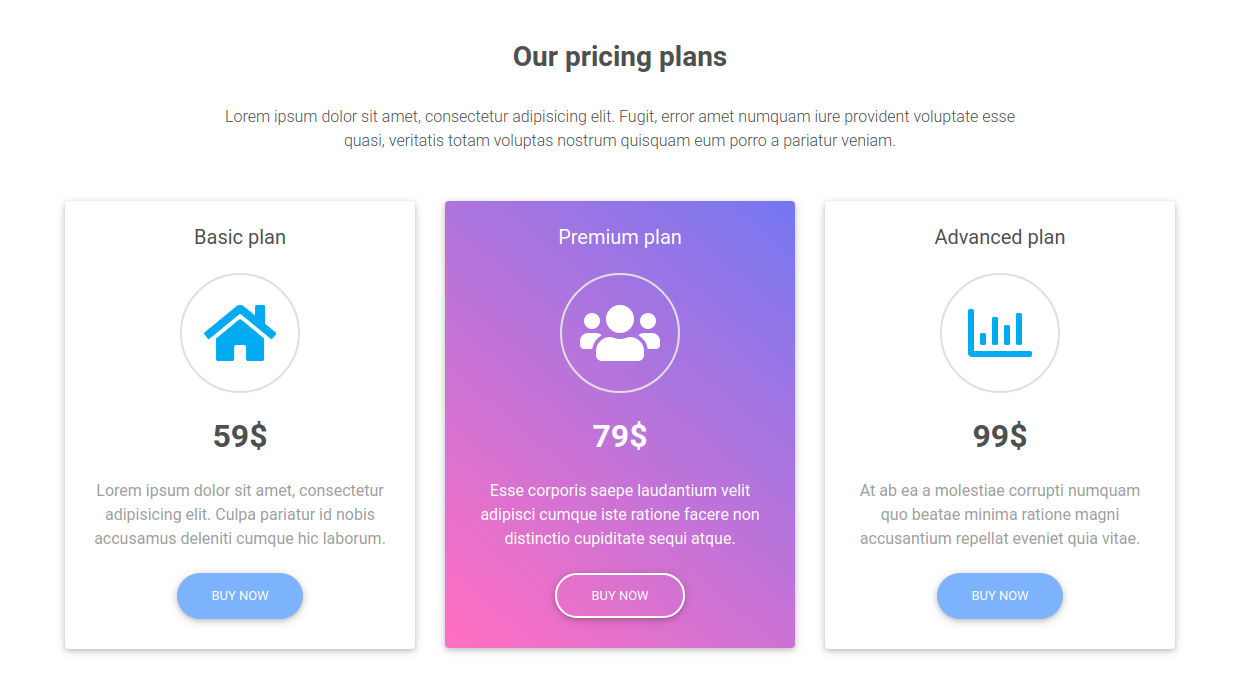Select the "Premium plan" card title

(x=620, y=237)
